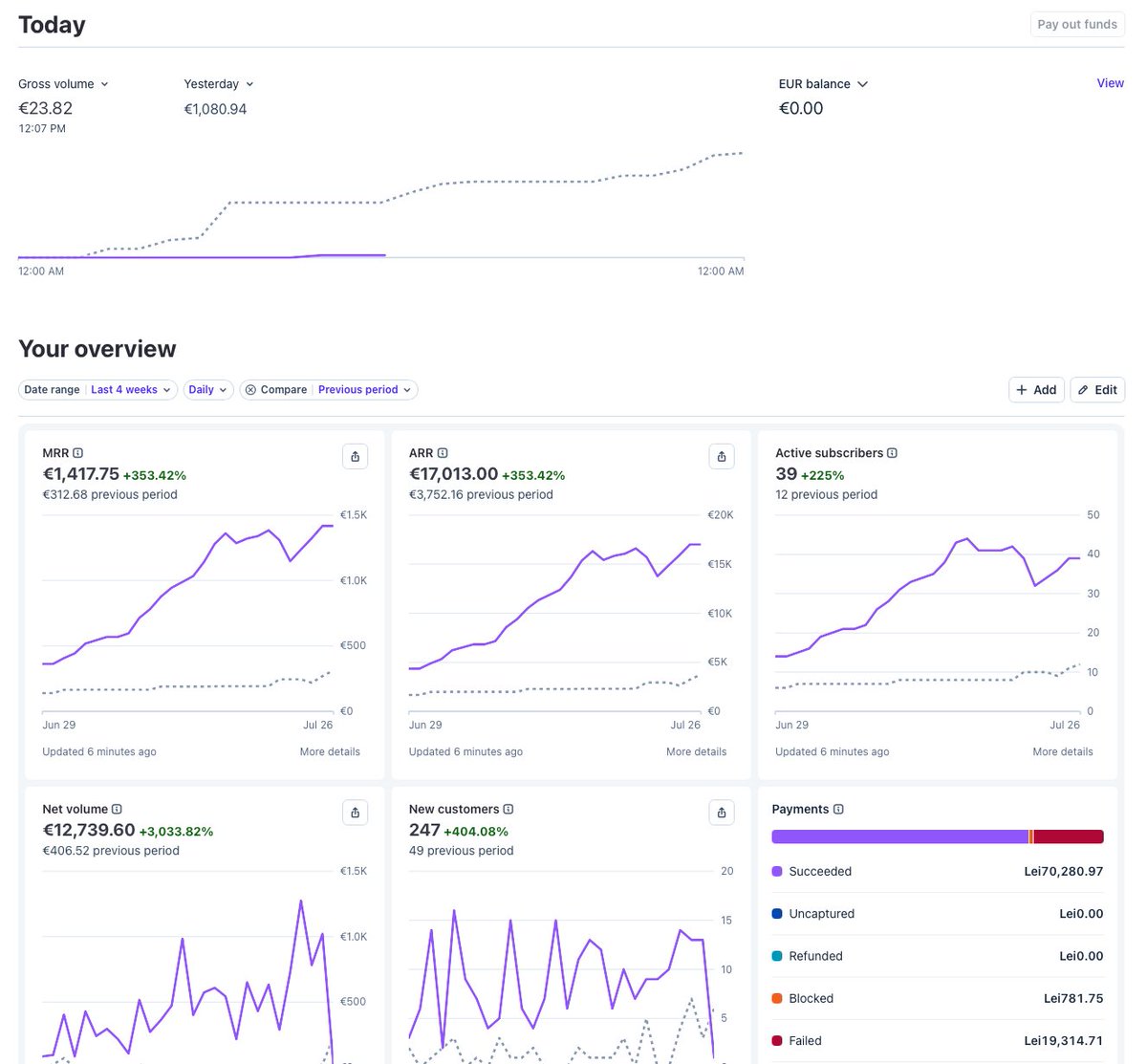Click the ARR value €17,013.00

[453, 474]
